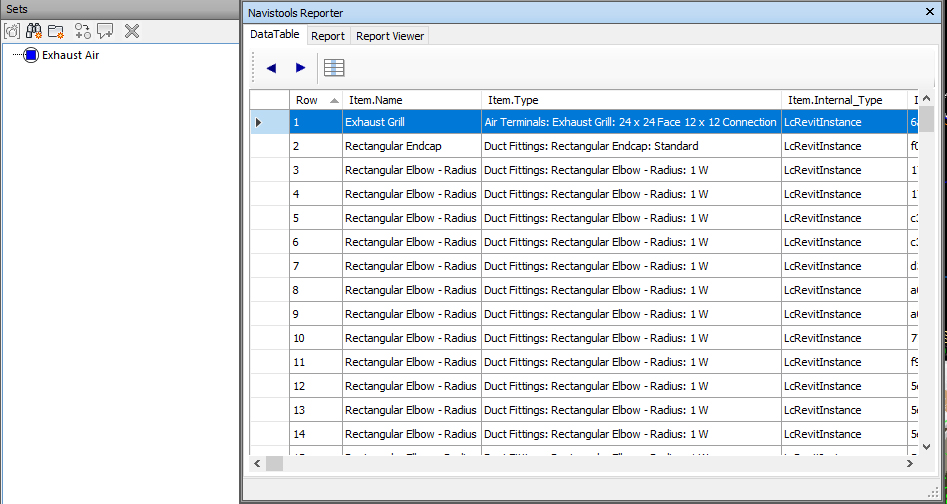947x504 pixels.
Task: Click the Duct Fittings Rectangular Endcap Standard cell
Action: coord(631,146)
